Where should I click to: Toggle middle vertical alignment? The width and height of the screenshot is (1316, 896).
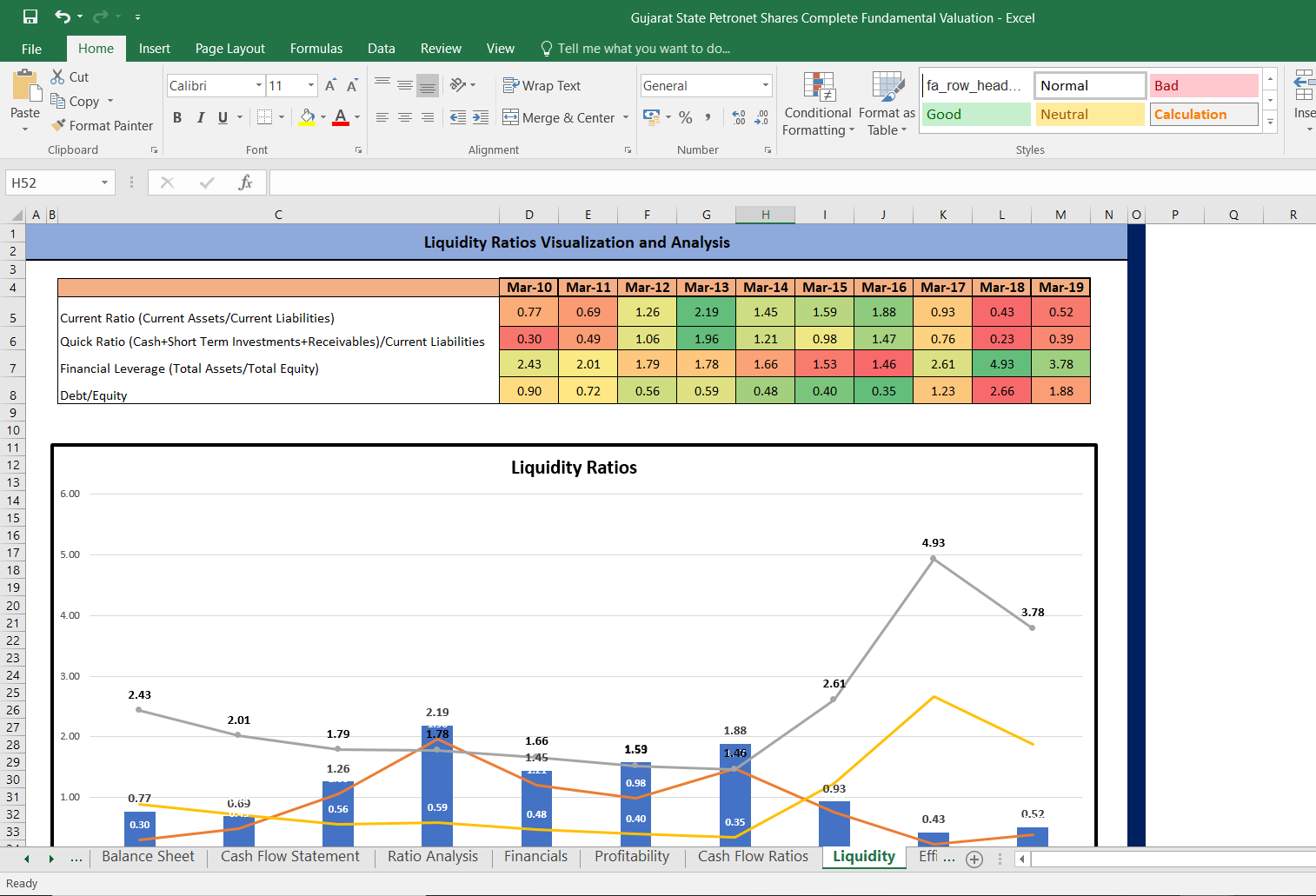tap(405, 85)
